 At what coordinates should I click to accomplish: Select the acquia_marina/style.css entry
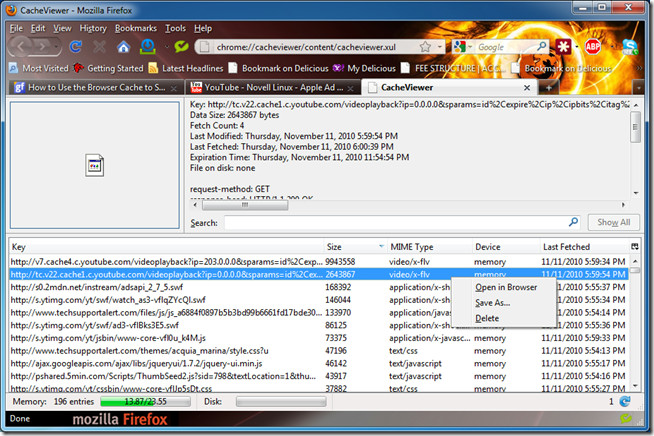tap(319, 350)
